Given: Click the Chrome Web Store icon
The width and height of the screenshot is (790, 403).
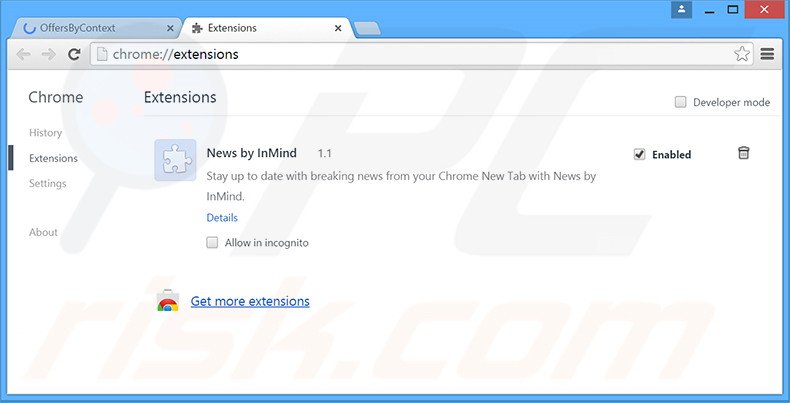Looking at the screenshot, I should click(168, 301).
